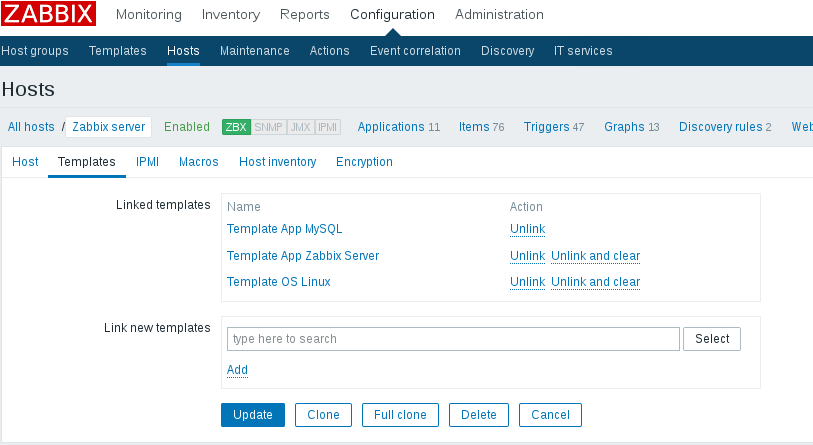Switch to the Host inventory tab

(277, 162)
